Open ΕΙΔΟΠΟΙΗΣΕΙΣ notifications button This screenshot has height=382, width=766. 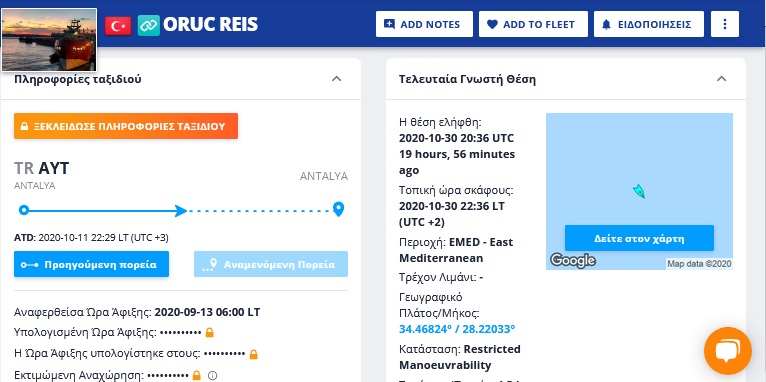coord(649,24)
